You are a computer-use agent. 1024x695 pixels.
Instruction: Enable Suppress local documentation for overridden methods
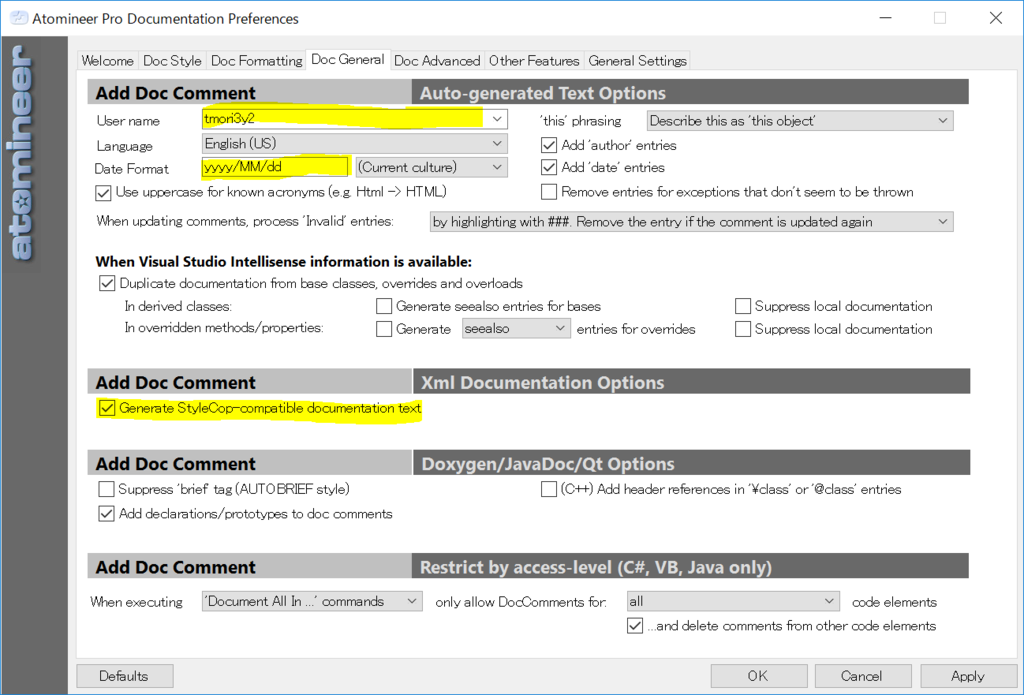coord(743,329)
